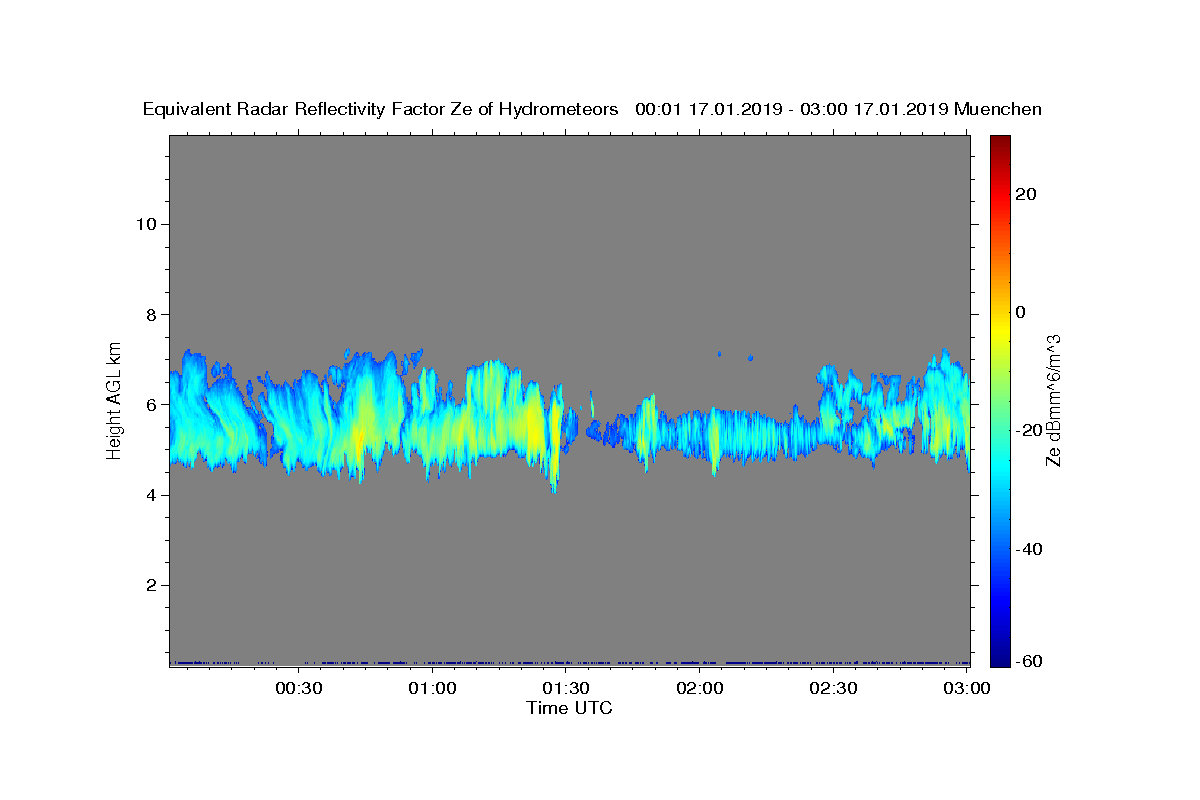Click the 6 km height tick label

point(151,405)
